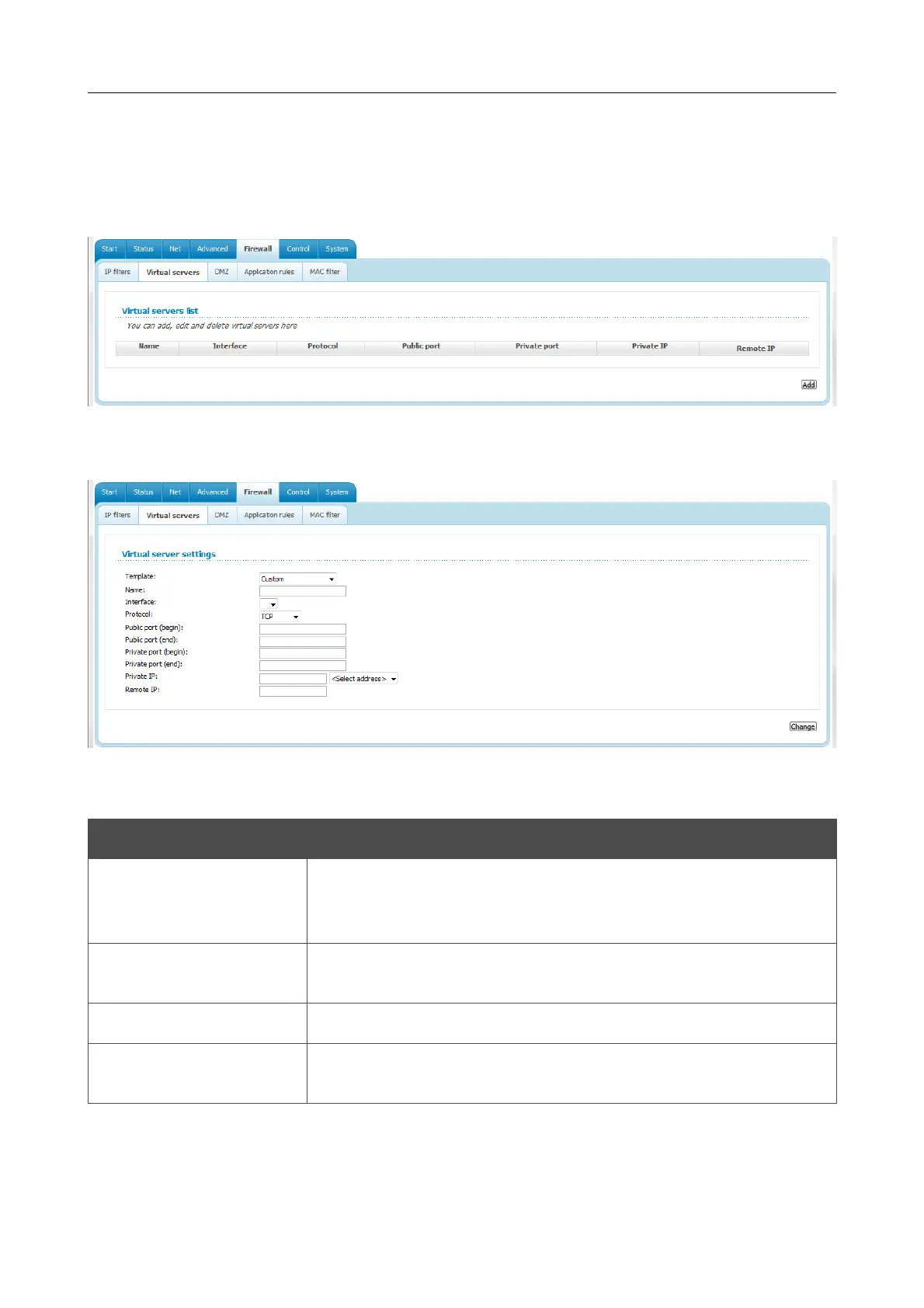The image size is (924, 1308).
Task: Open MAC filter subtab in settings page
Action: pos(325,515)
